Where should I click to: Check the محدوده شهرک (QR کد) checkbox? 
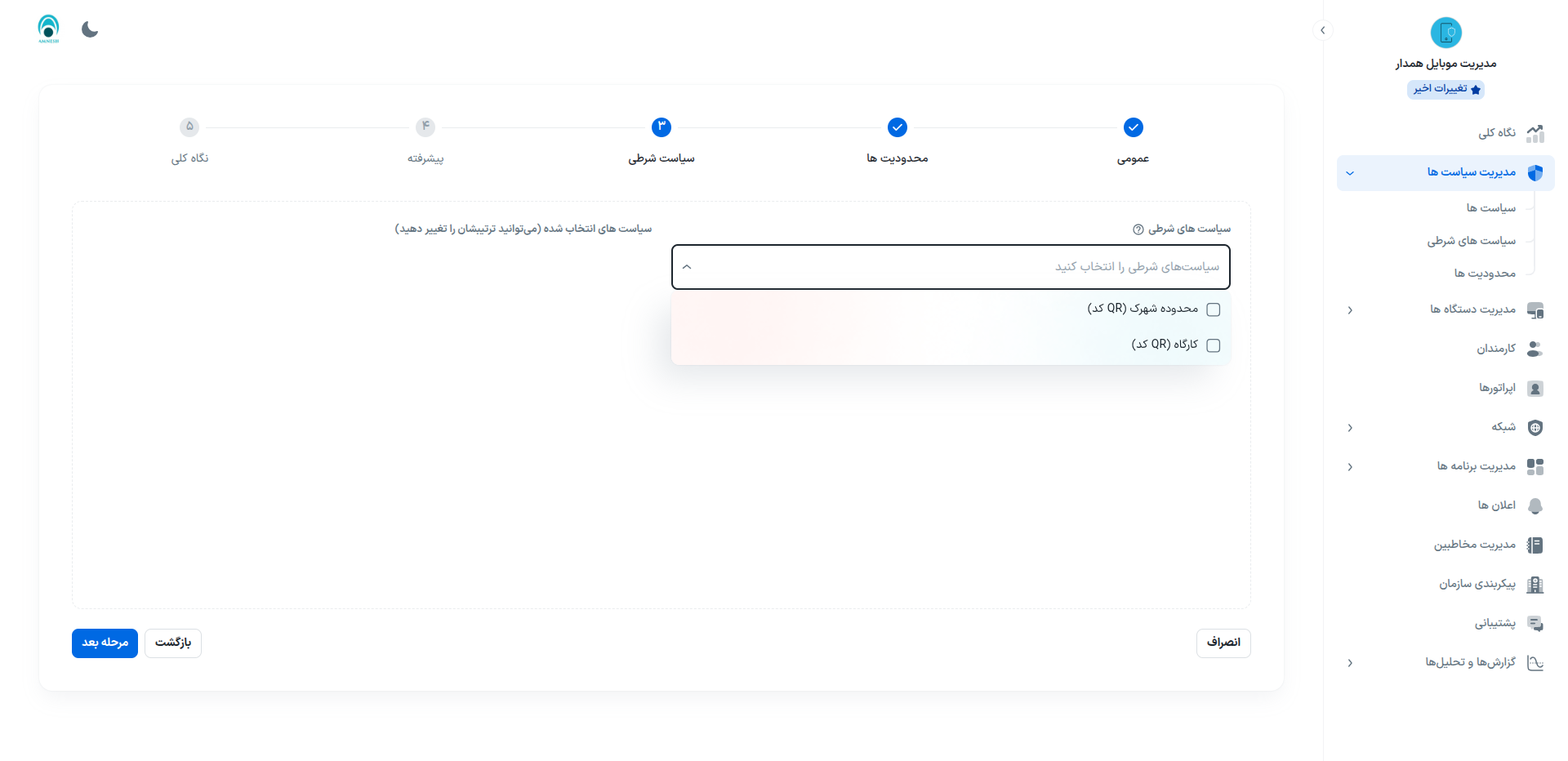(x=1214, y=309)
